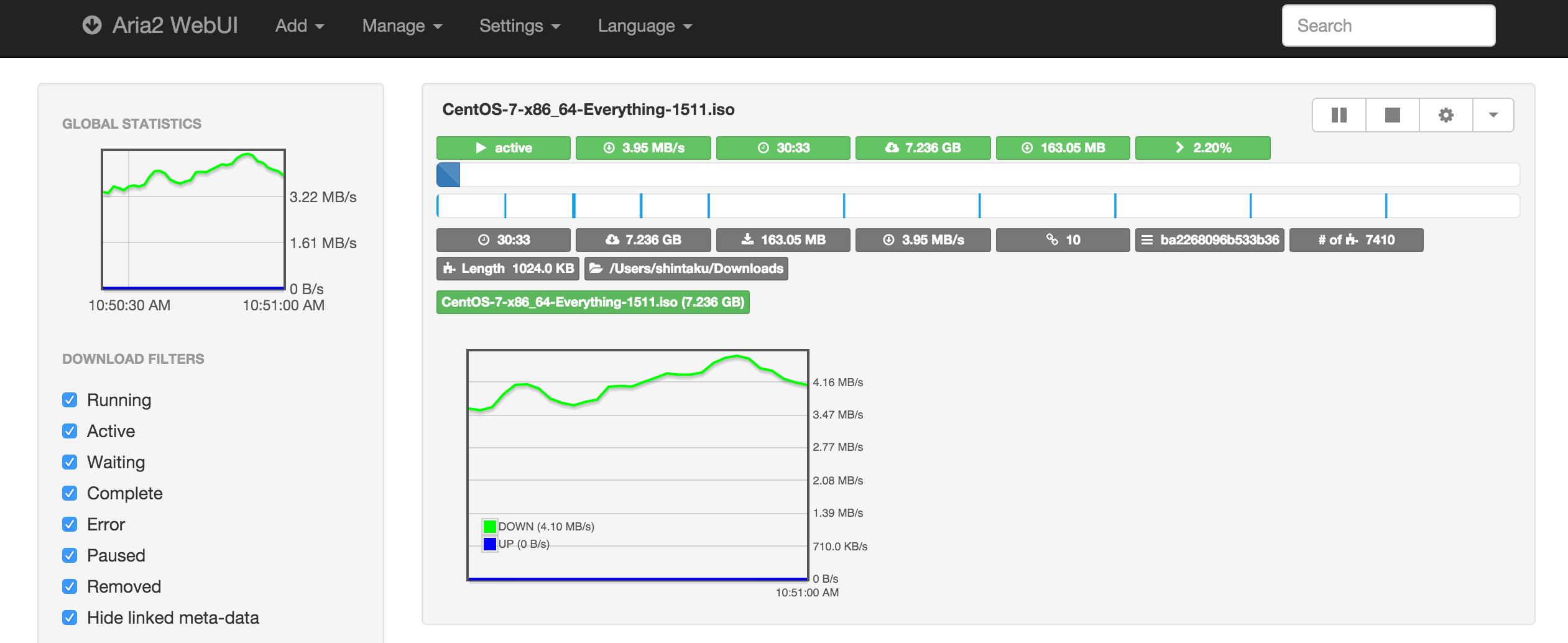
Task: Click the Aria2 WebUI brand title
Action: tap(175, 25)
